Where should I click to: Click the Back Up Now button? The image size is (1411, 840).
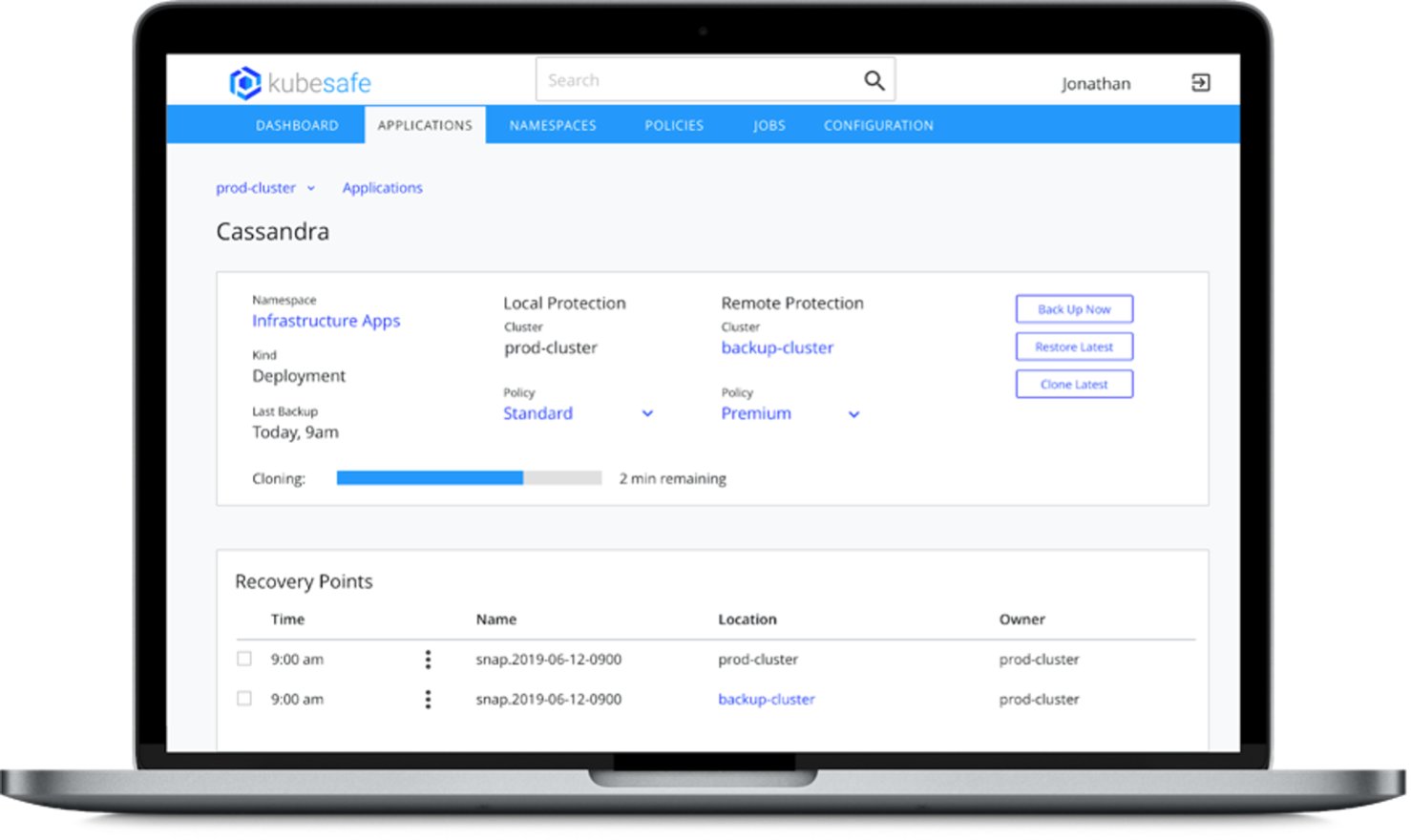[x=1074, y=309]
